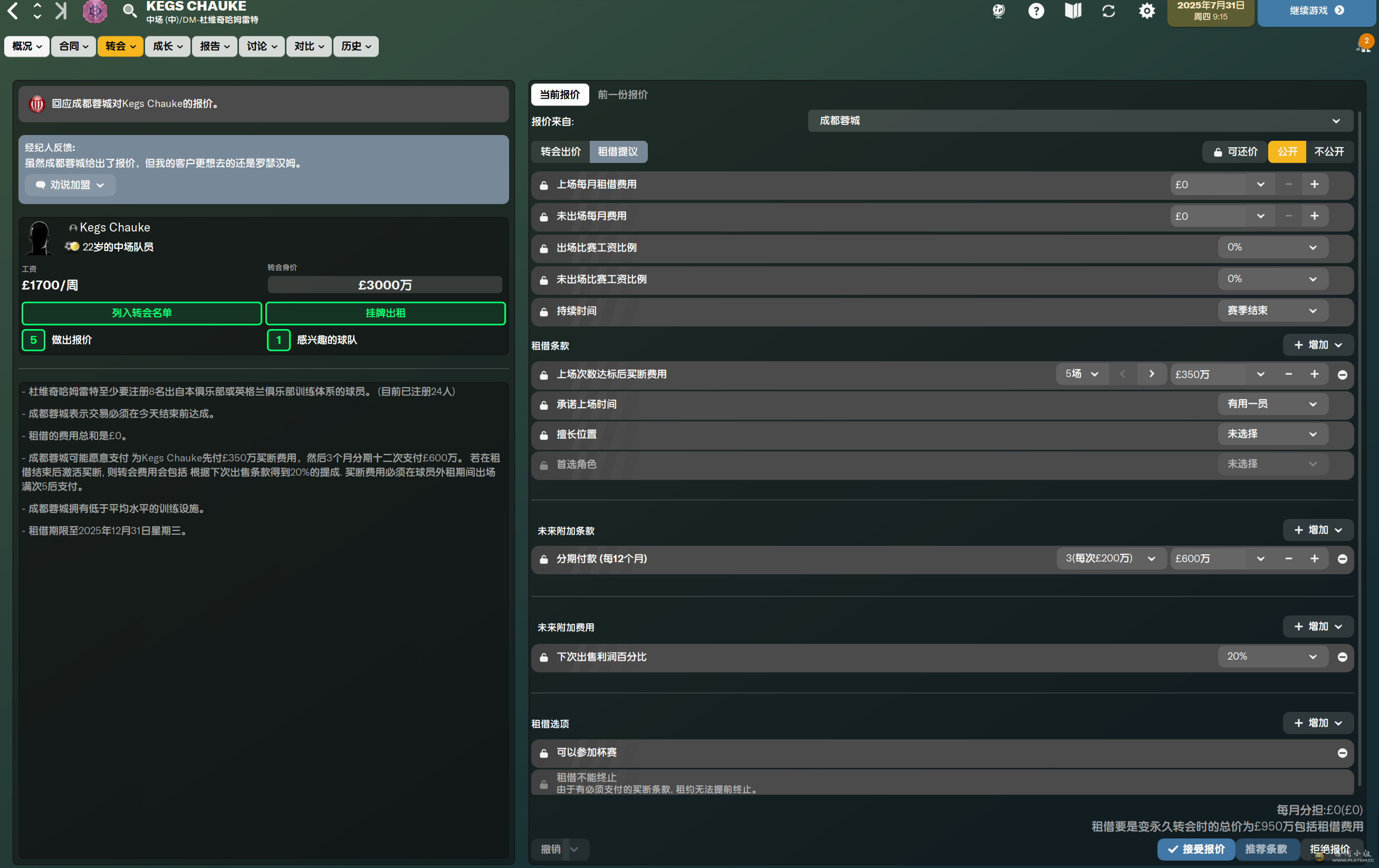Switch to the 前一份报价 tab

click(x=623, y=94)
